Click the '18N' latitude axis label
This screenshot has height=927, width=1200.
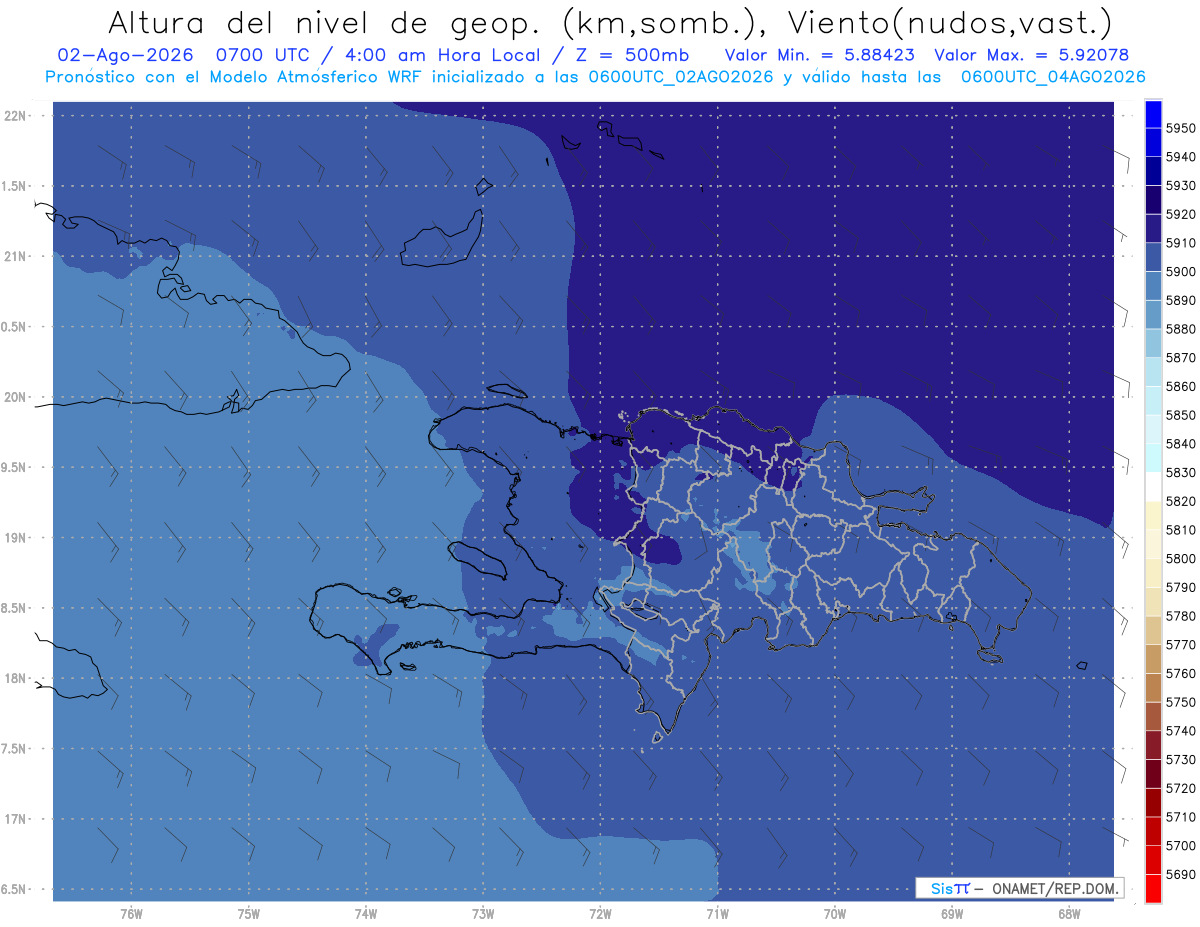click(x=15, y=678)
